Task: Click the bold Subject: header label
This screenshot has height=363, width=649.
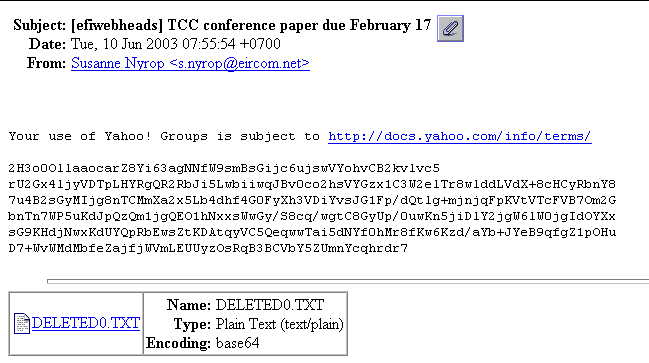Action: pyautogui.click(x=40, y=25)
